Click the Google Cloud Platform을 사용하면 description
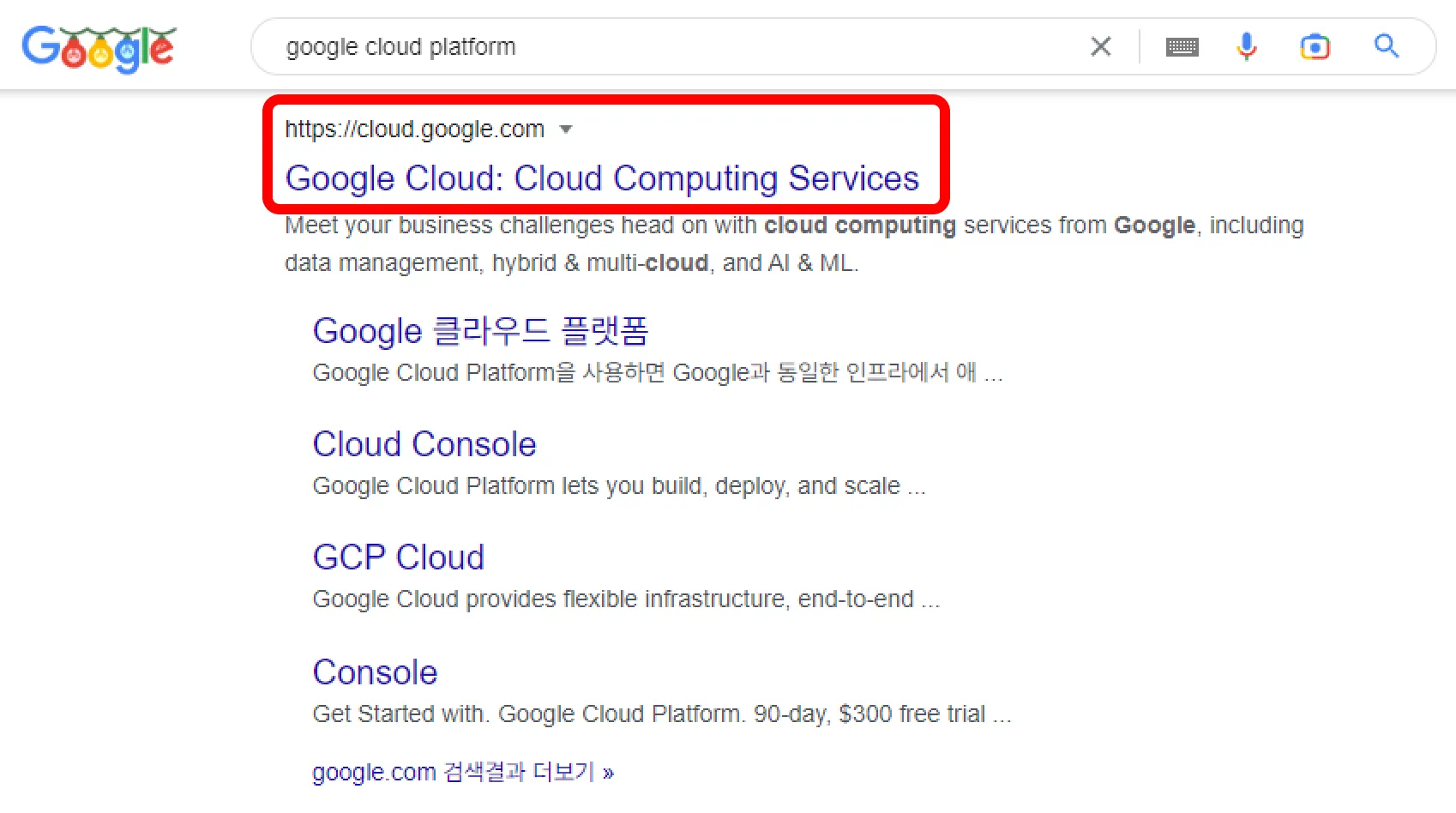 click(657, 373)
